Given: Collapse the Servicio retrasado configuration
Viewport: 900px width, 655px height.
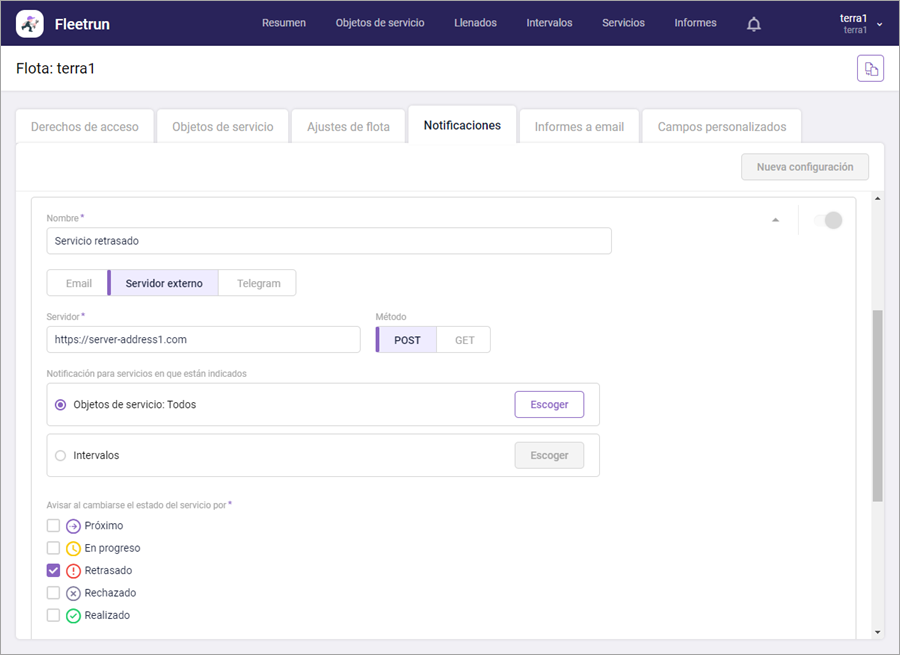Looking at the screenshot, I should [775, 220].
